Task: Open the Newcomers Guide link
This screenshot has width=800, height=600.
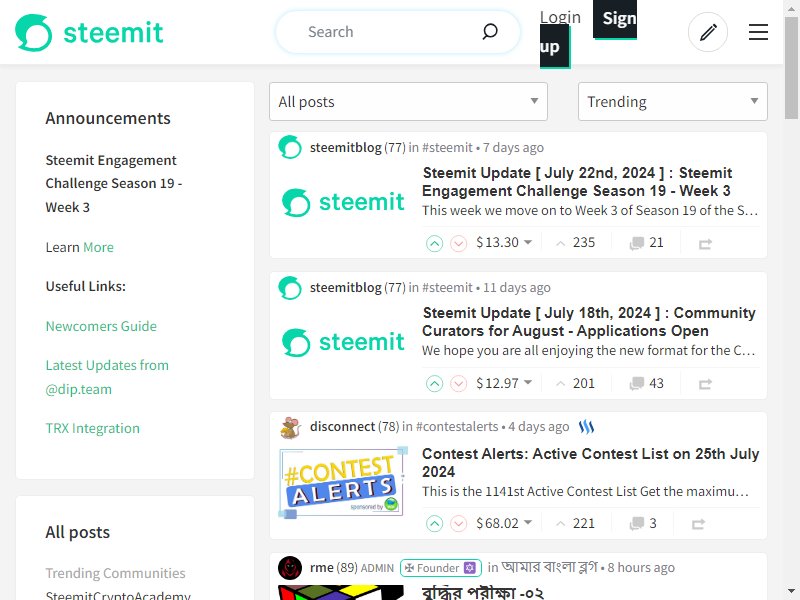Action: pos(101,326)
